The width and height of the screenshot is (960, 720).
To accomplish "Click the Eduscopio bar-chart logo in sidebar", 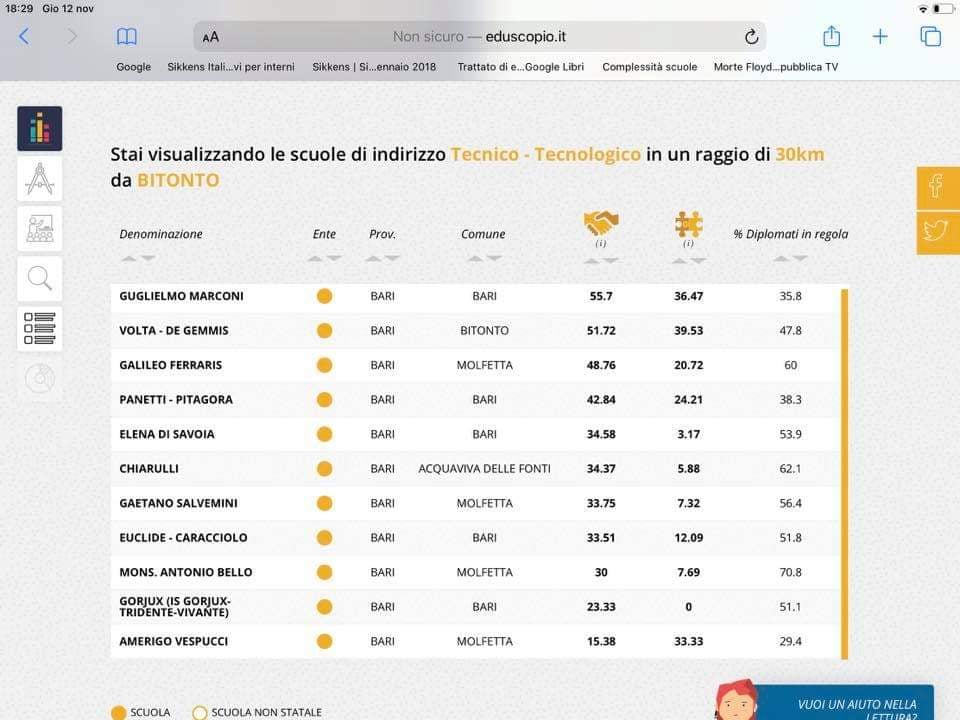I will pos(40,129).
